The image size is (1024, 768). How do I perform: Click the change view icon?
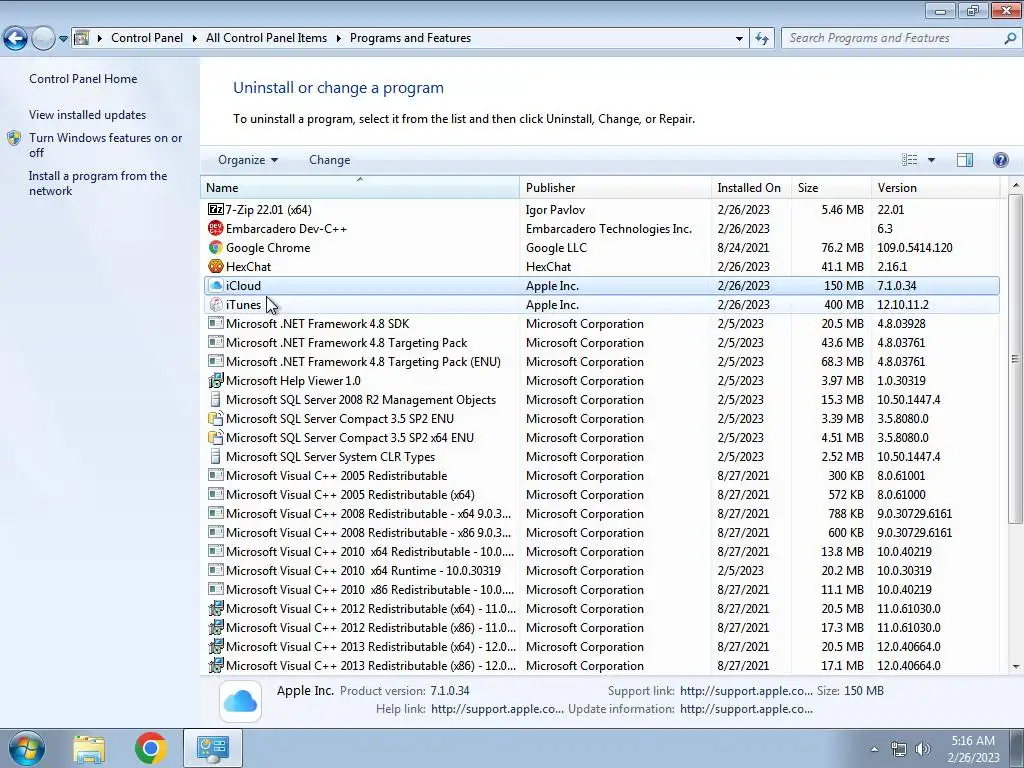click(x=910, y=160)
